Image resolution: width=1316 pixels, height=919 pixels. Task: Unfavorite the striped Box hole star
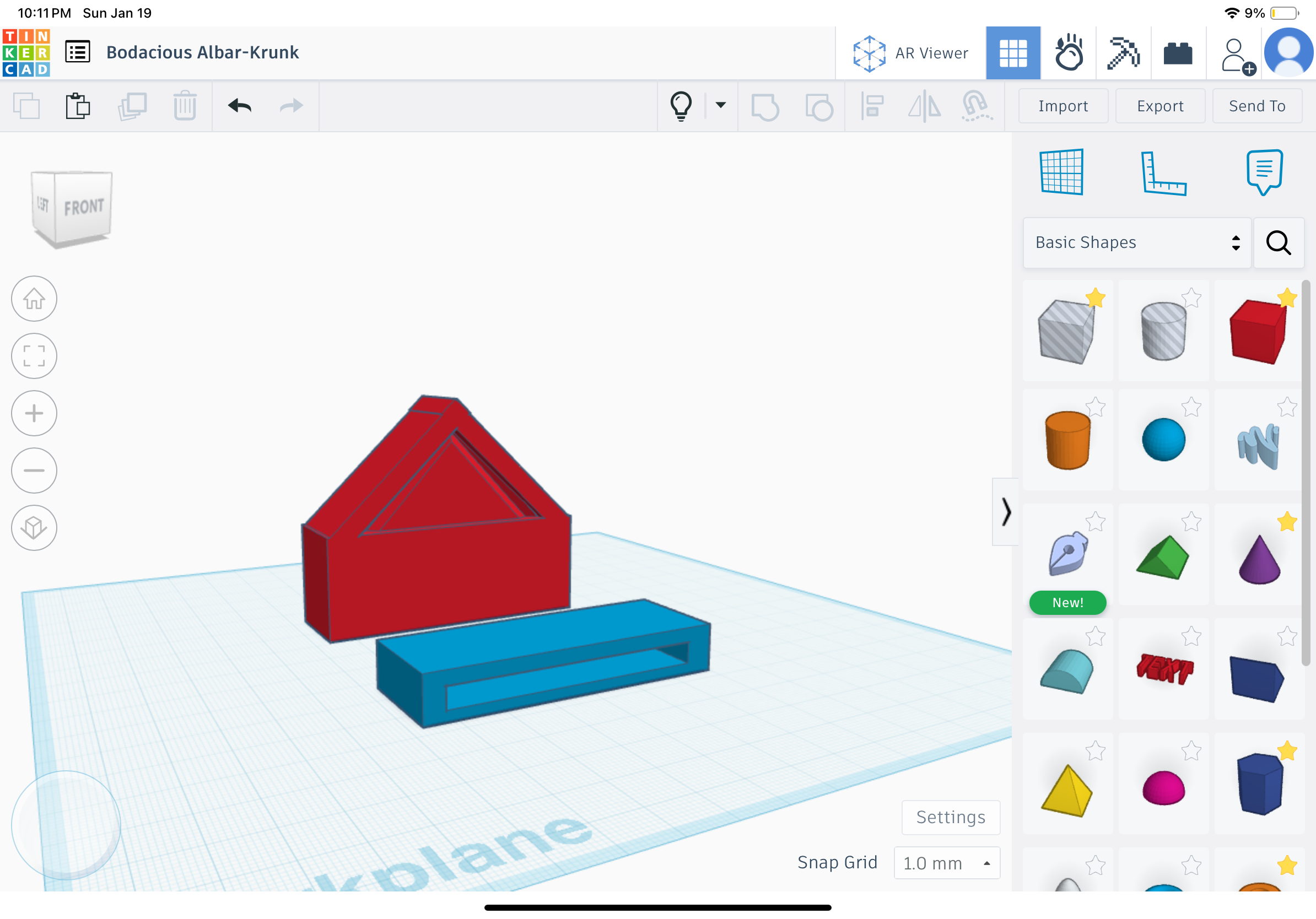click(x=1096, y=298)
